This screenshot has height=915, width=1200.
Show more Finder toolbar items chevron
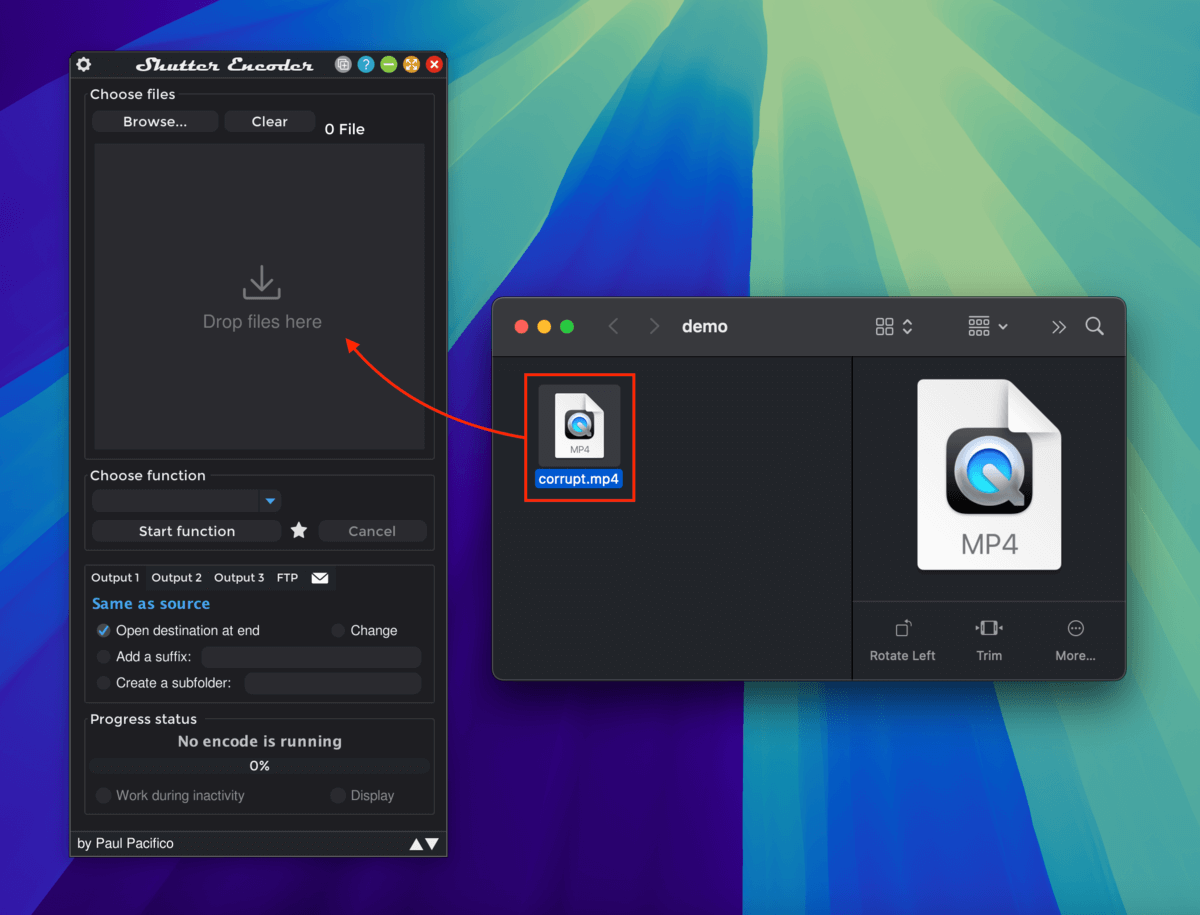(1059, 327)
